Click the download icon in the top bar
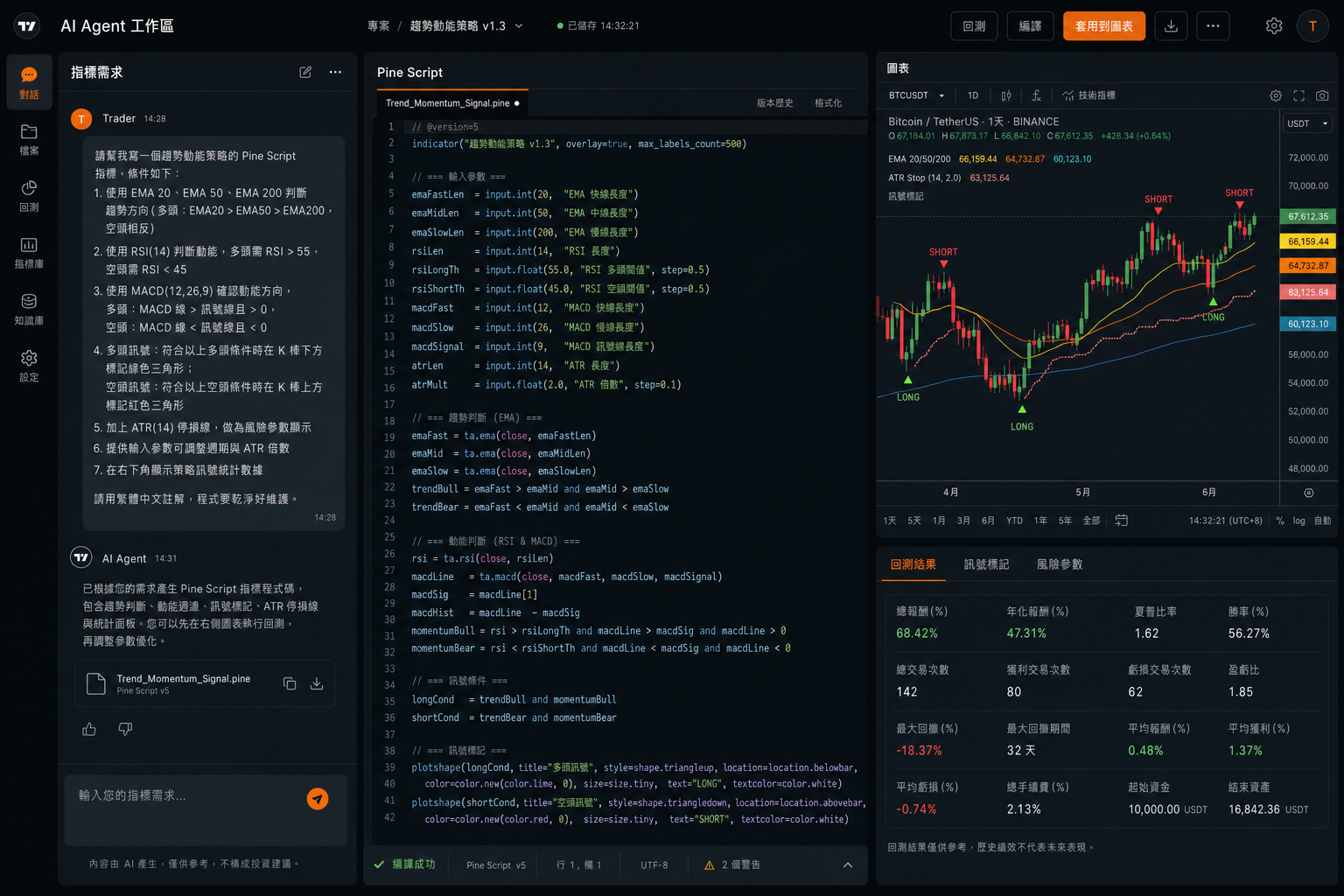 click(1171, 26)
